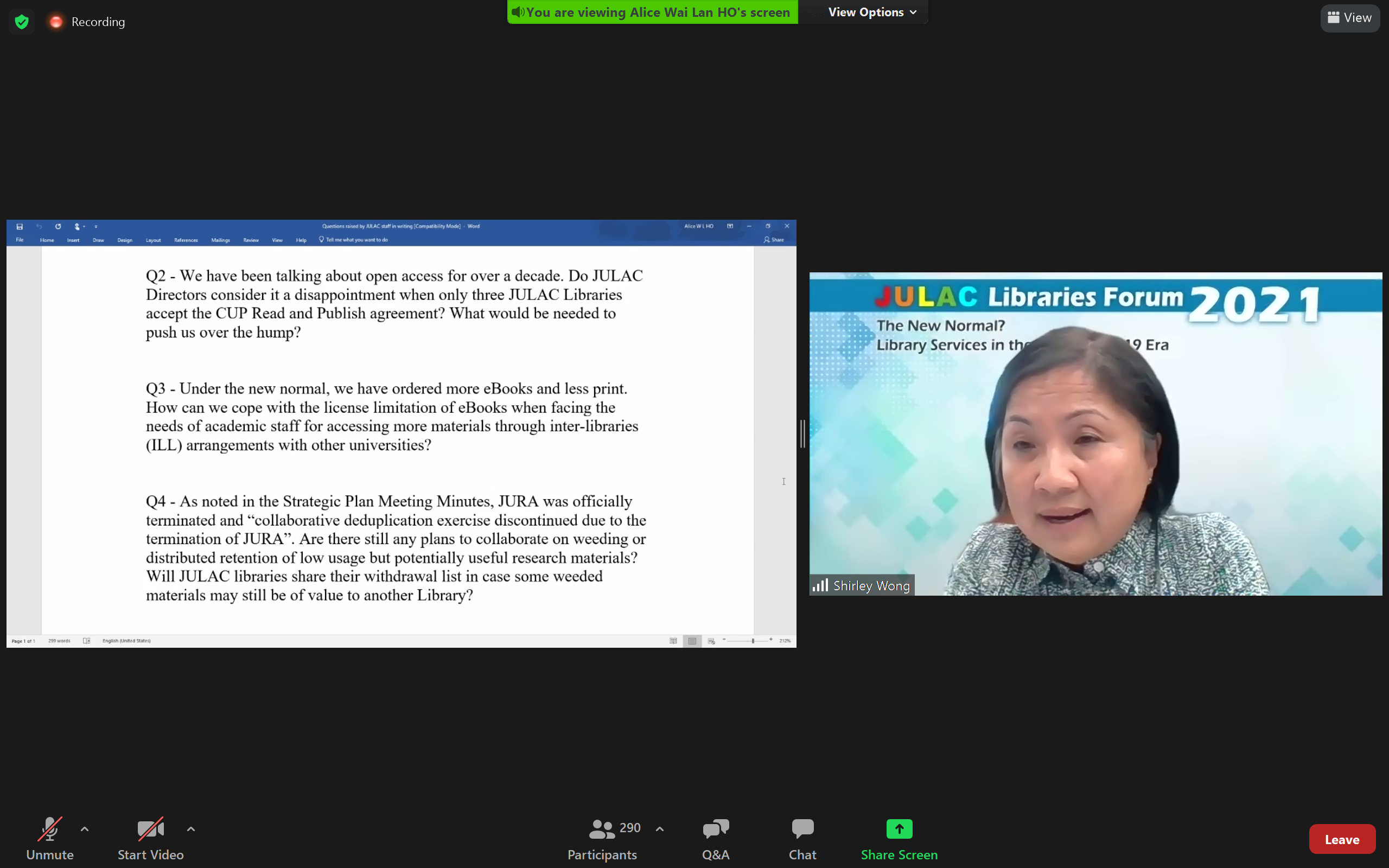Click Shirley Wong's video thumbnail

coord(1095,434)
